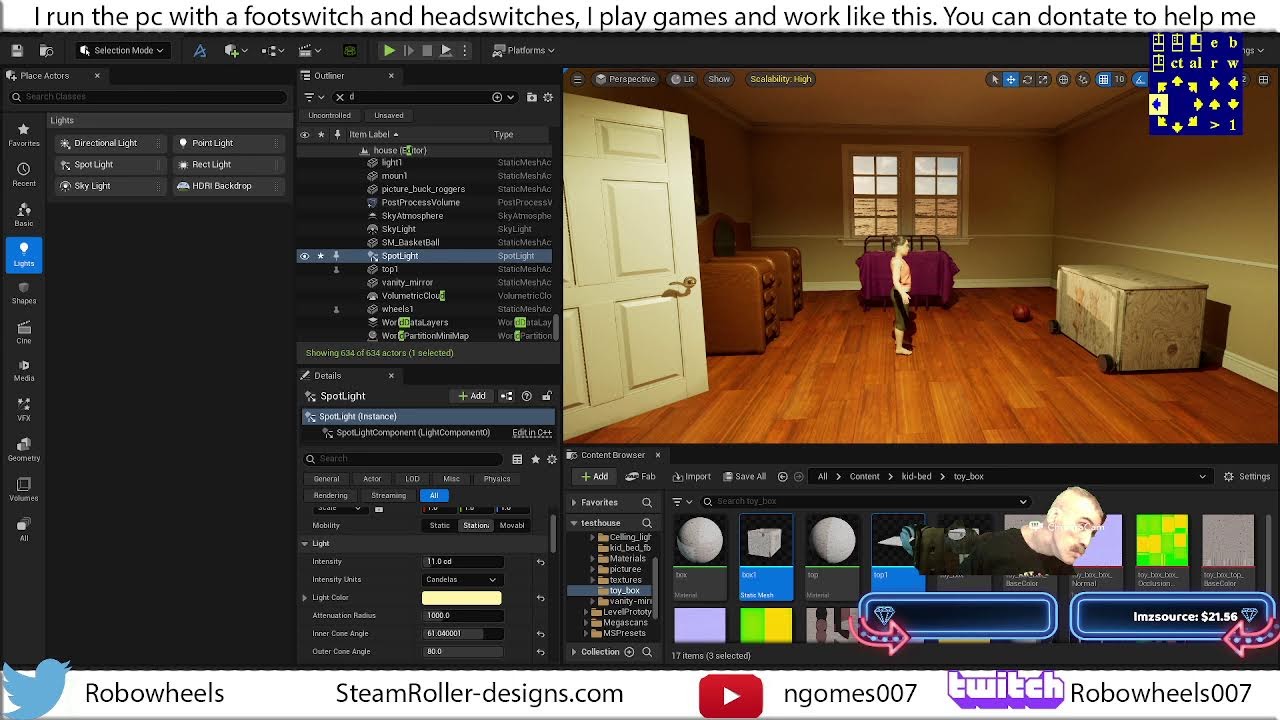Viewport: 1280px width, 720px height.
Task: Select Static mobility option
Action: pyautogui.click(x=440, y=525)
